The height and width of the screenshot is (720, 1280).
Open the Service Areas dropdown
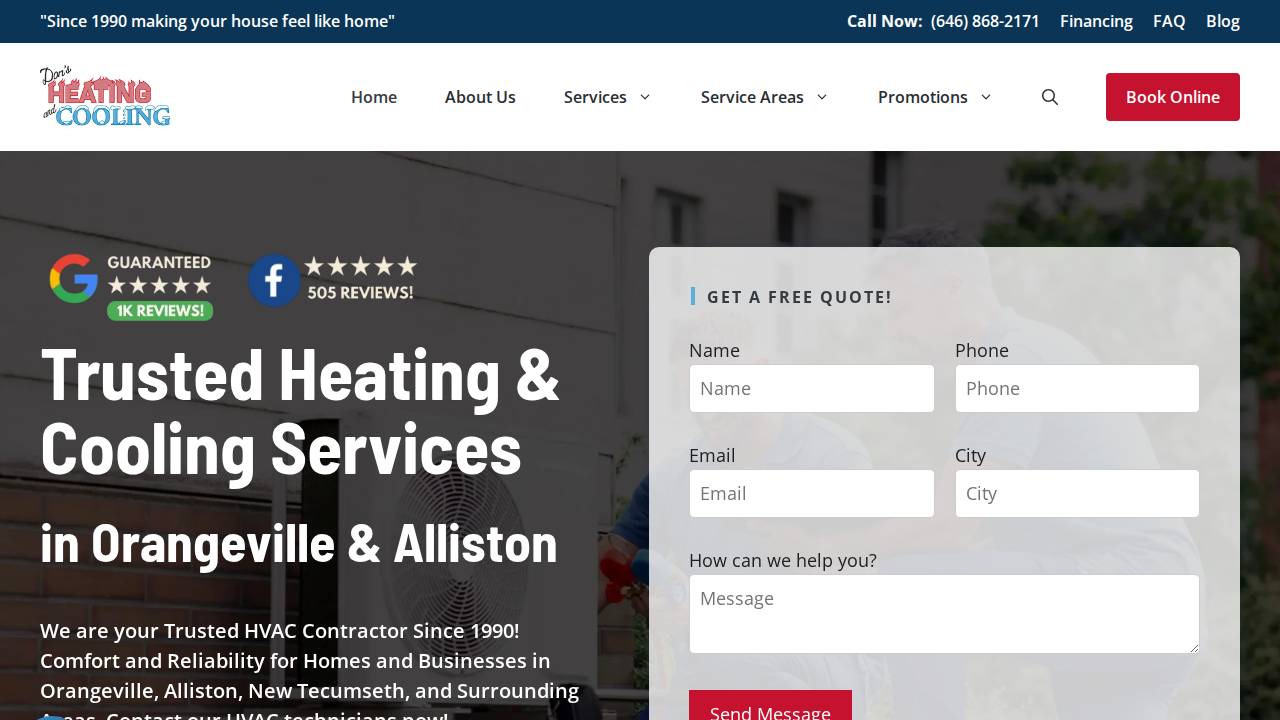pos(763,97)
